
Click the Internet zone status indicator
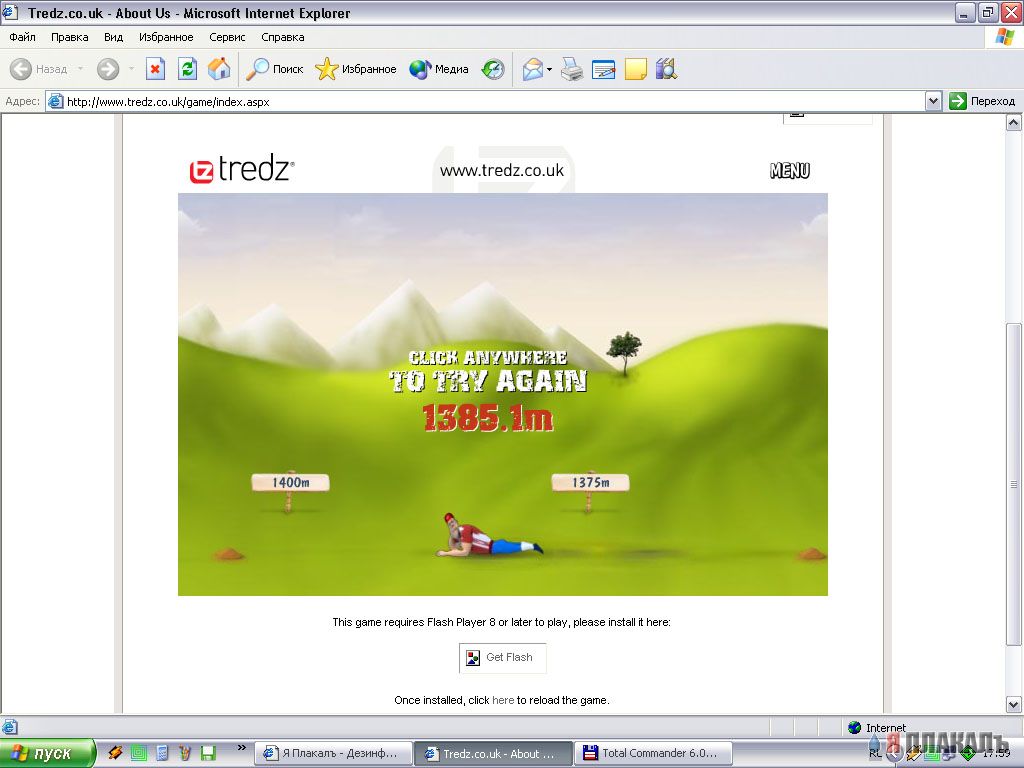pos(876,728)
